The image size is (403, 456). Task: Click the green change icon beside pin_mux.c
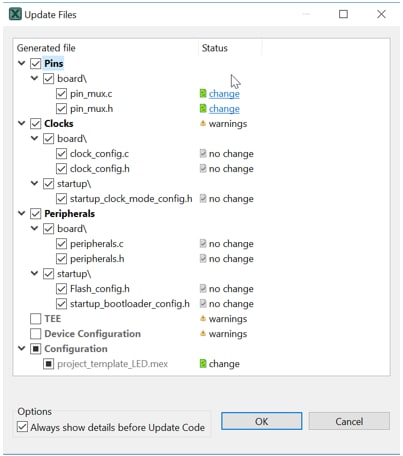[x=203, y=94]
